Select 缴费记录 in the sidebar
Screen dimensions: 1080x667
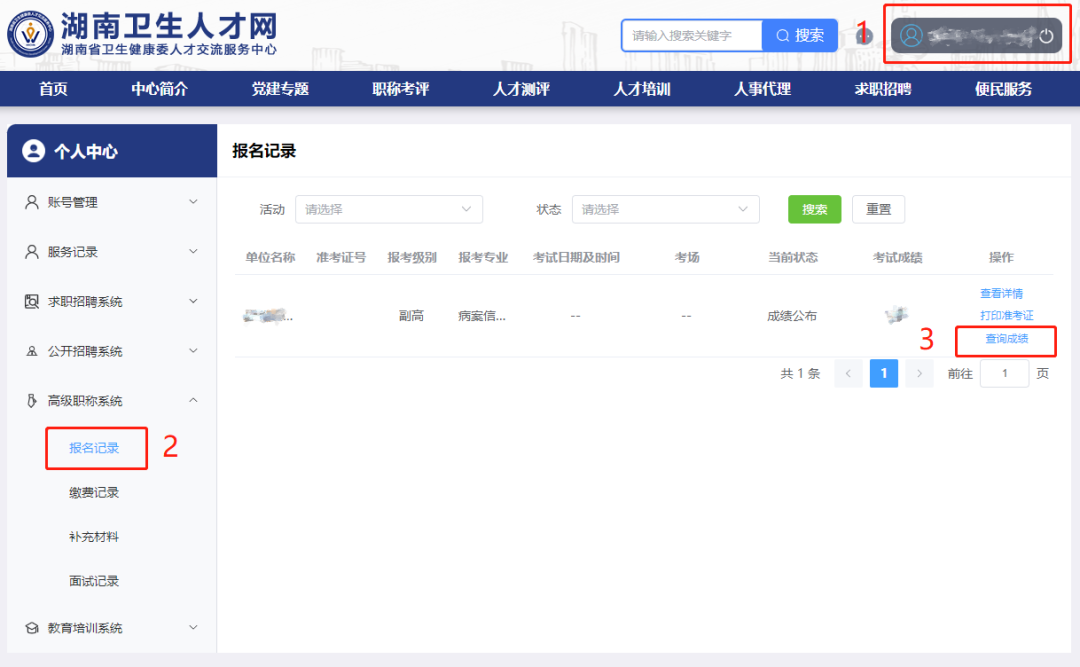coord(94,492)
